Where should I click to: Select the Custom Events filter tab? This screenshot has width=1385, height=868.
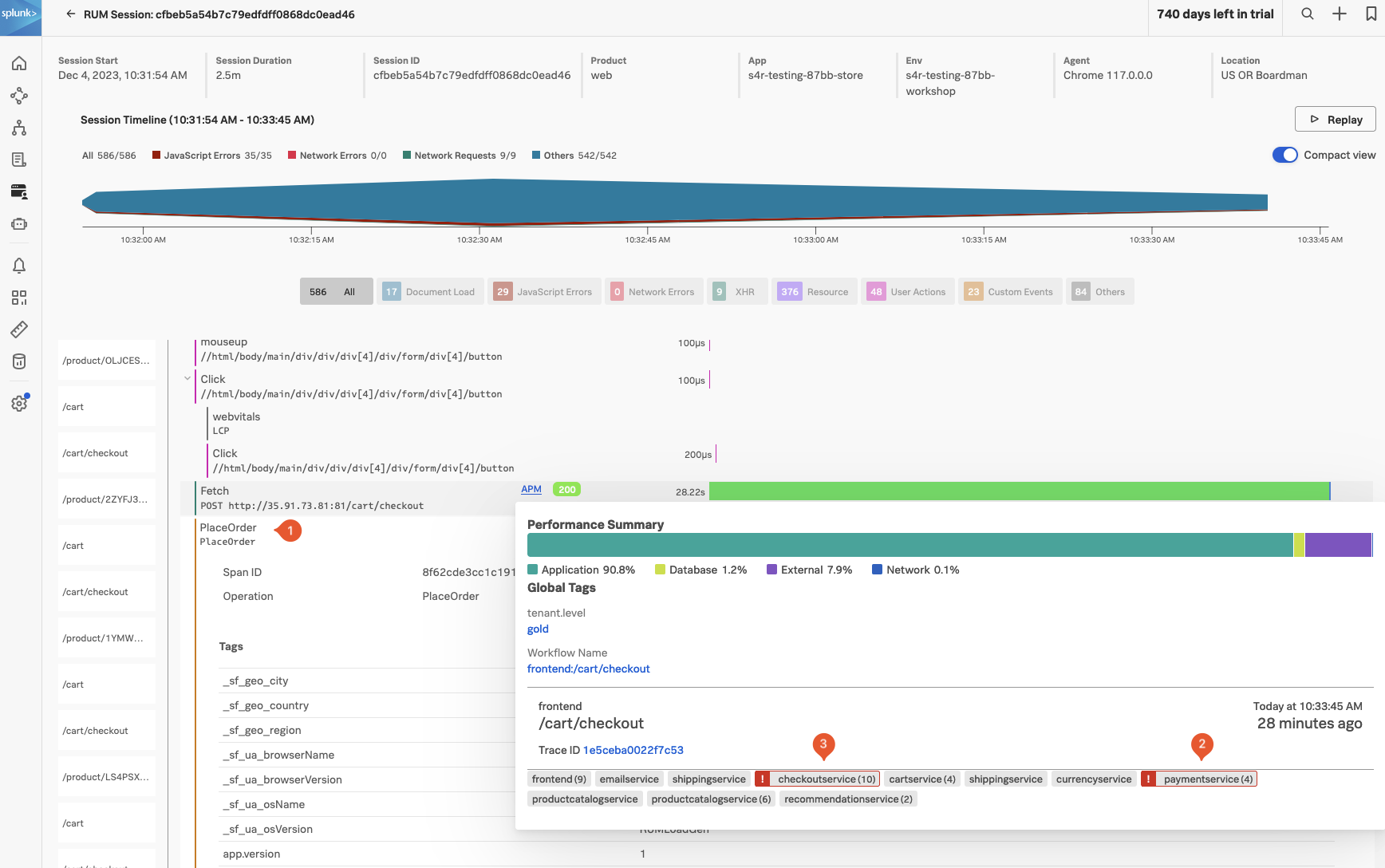[x=1010, y=291]
